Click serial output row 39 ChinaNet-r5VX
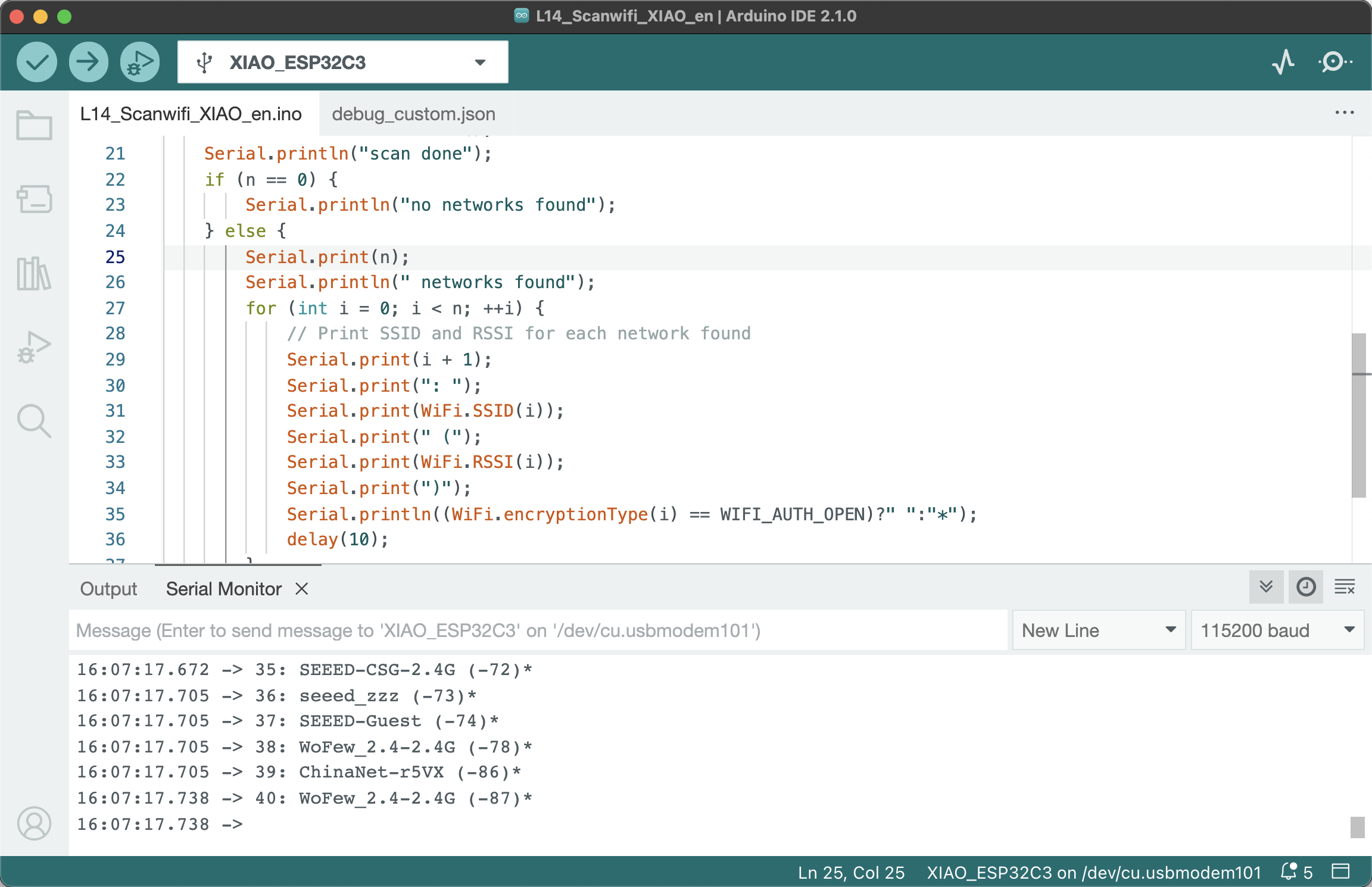This screenshot has height=887, width=1372. [x=299, y=773]
